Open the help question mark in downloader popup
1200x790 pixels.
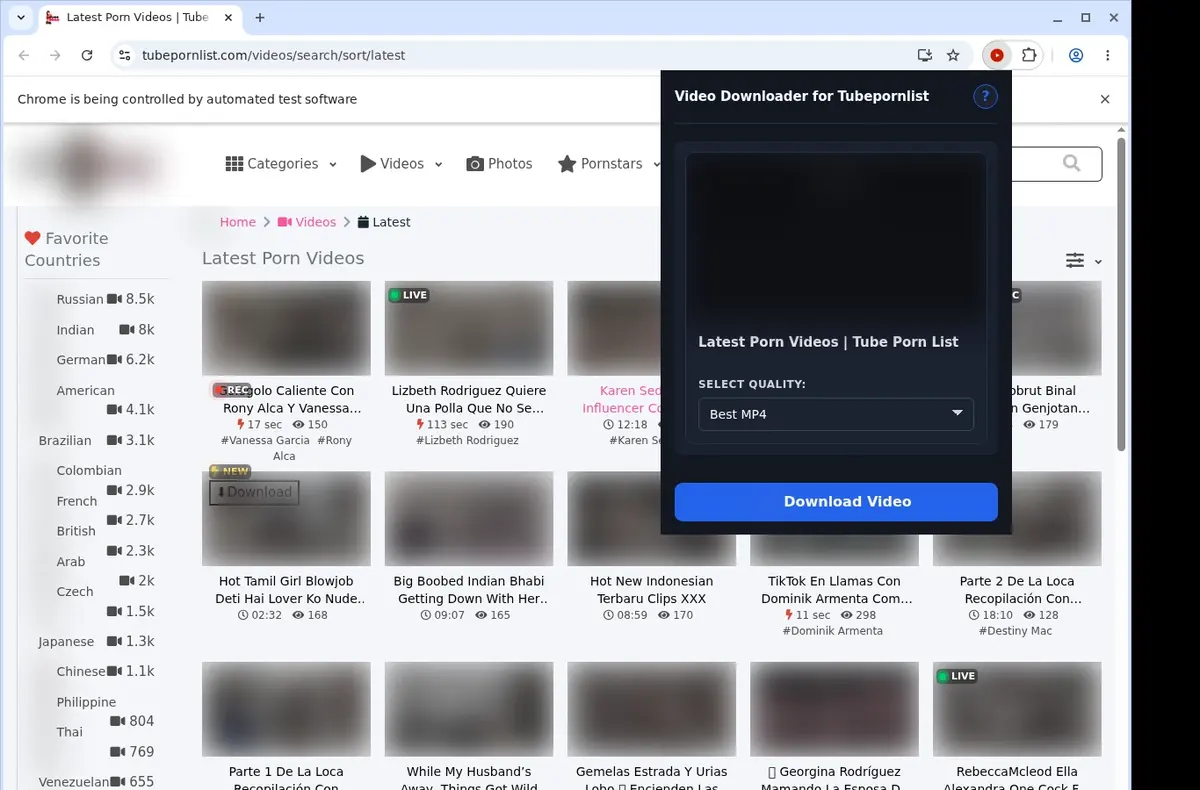985,96
